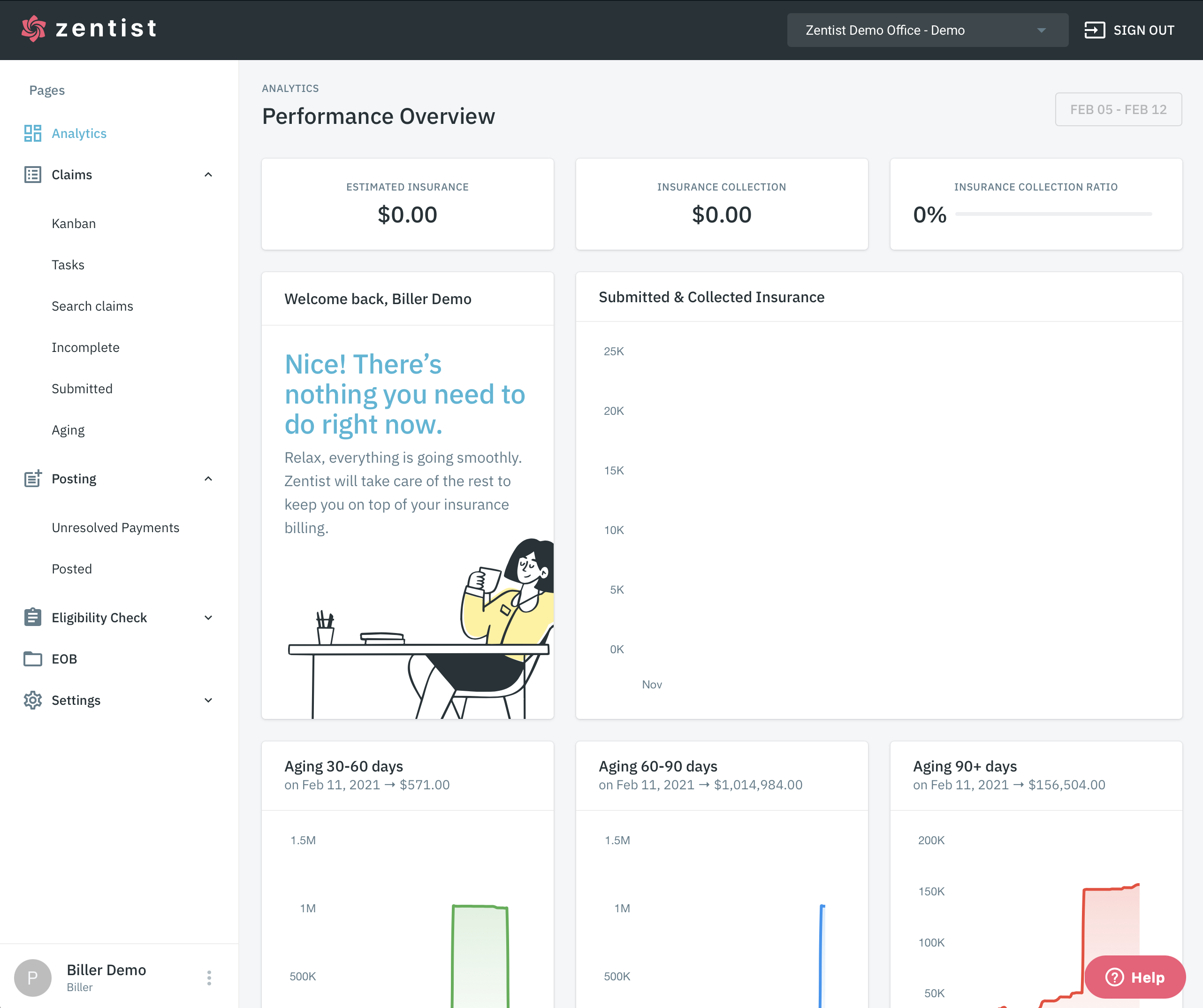Image resolution: width=1203 pixels, height=1008 pixels.
Task: Open Unresolved Payments
Action: [116, 527]
